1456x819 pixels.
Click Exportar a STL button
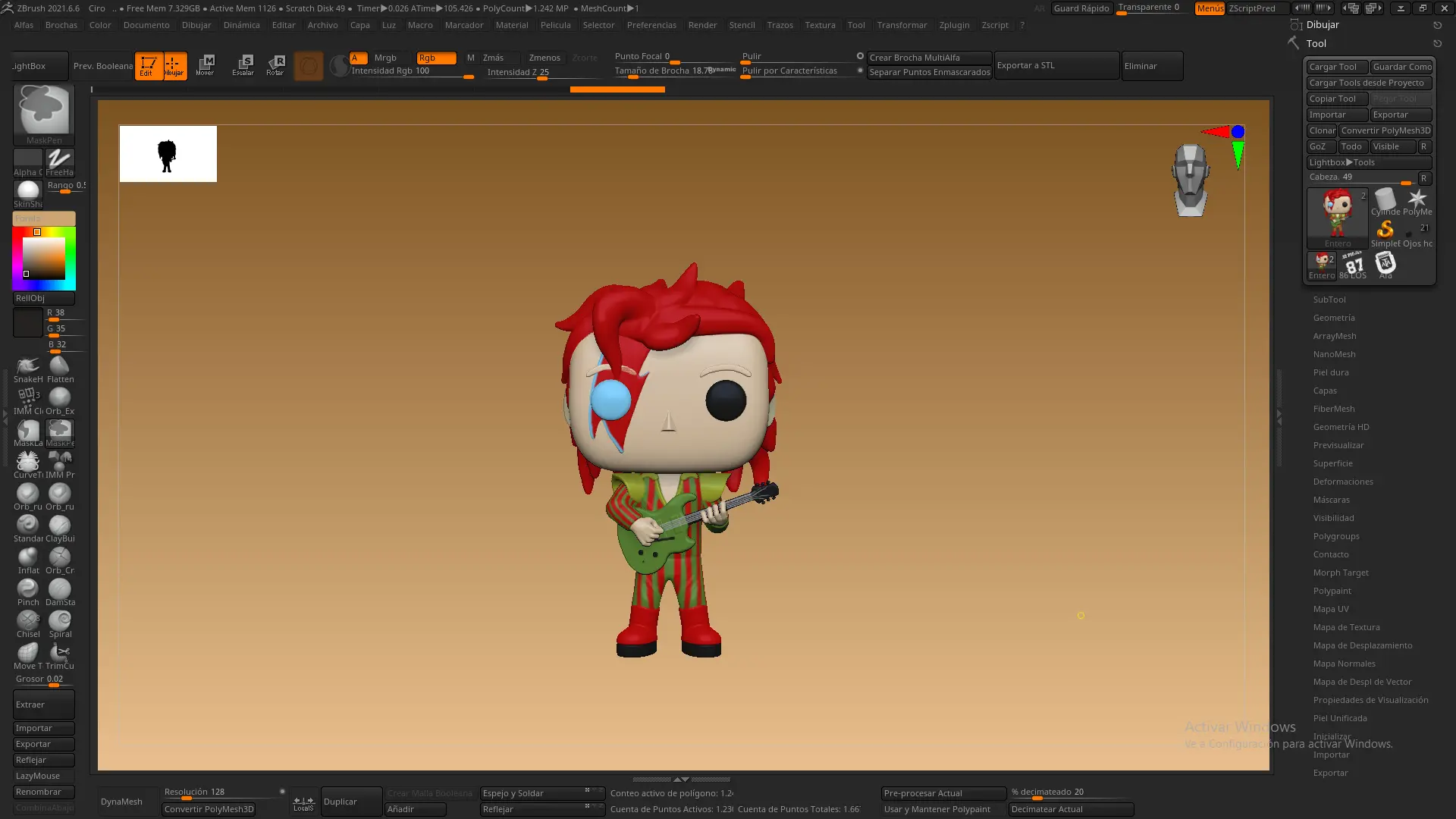pyautogui.click(x=1056, y=65)
